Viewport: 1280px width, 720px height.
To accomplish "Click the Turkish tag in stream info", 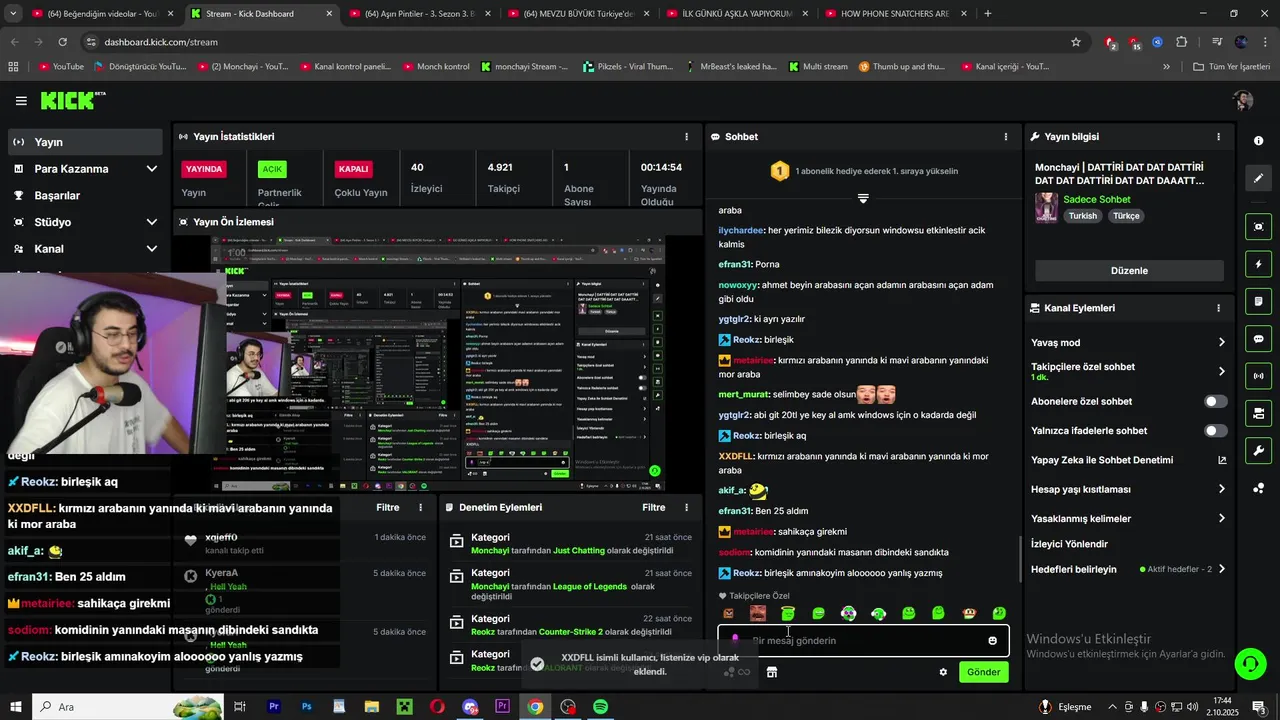I will 1082,216.
